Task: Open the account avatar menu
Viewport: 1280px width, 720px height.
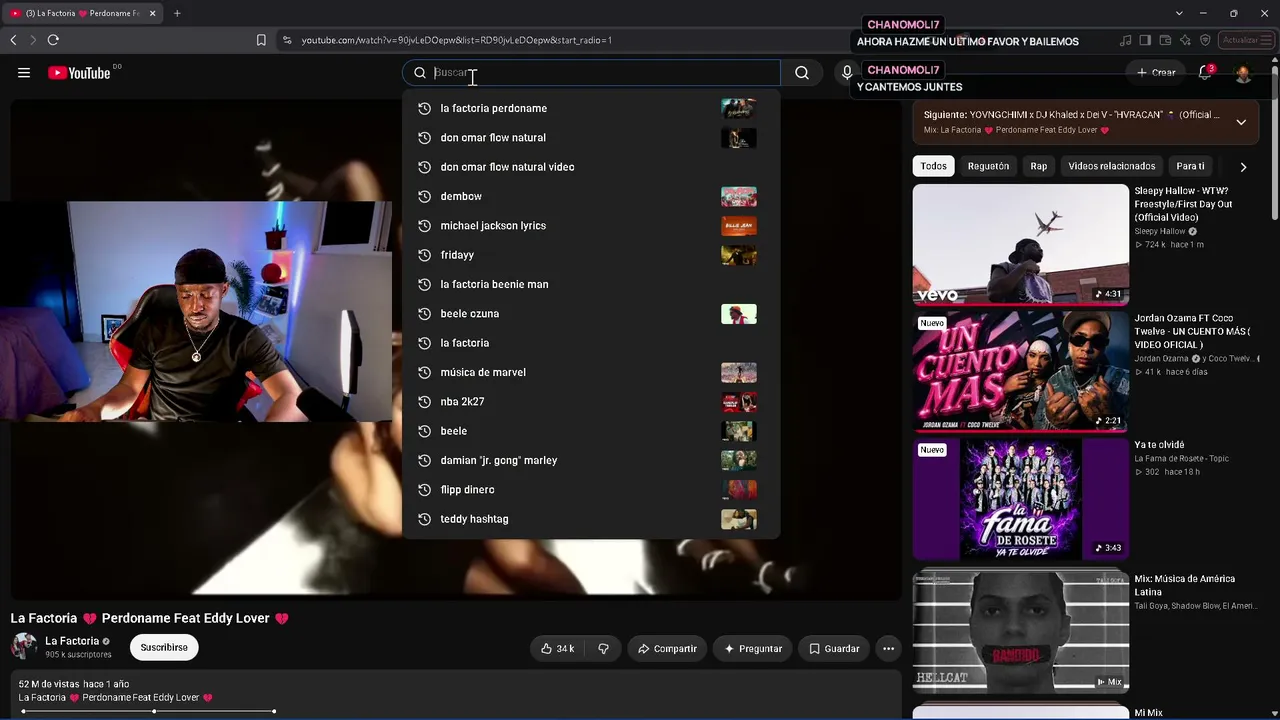Action: pos(1243,73)
